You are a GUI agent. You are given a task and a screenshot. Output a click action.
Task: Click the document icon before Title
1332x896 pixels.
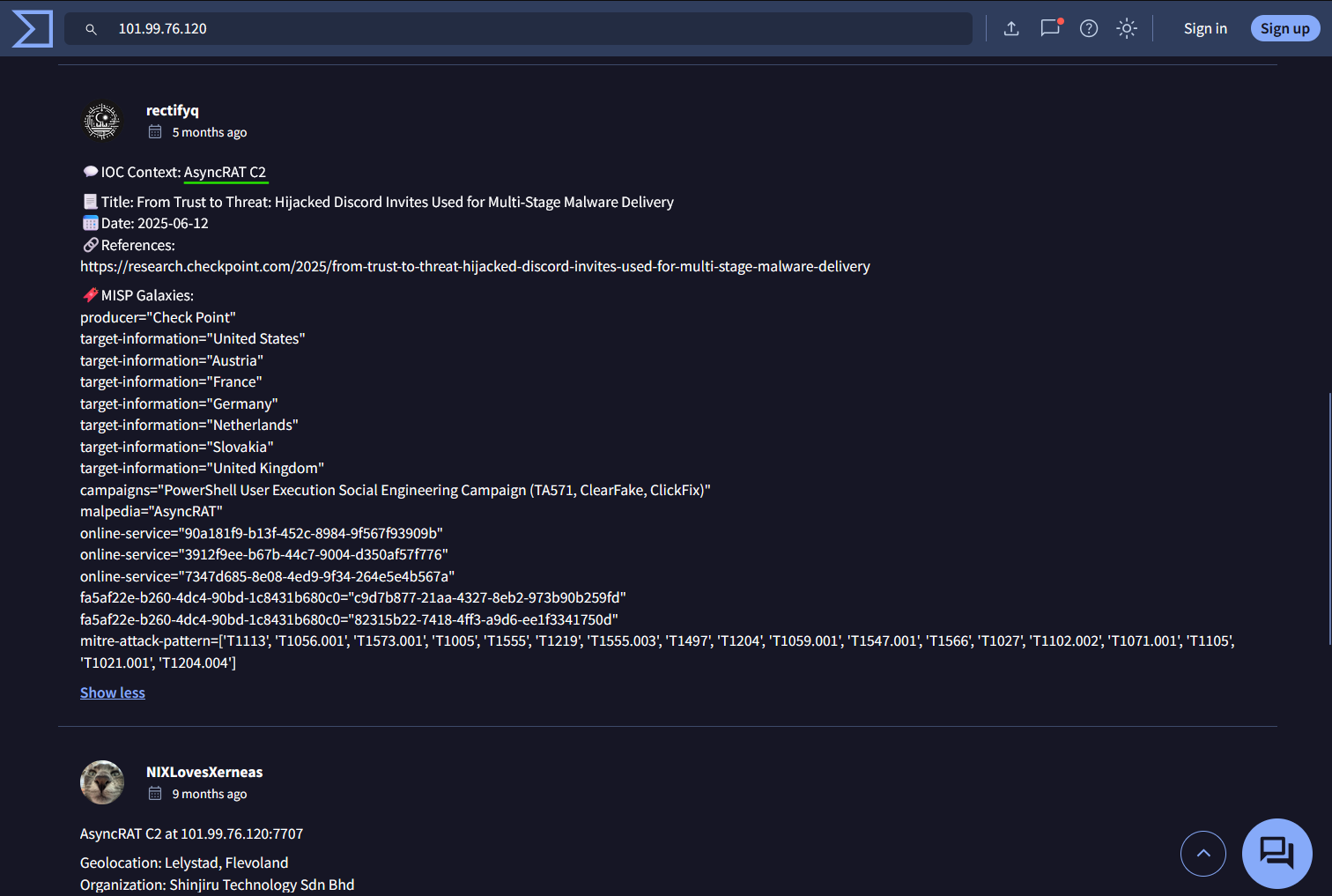pyautogui.click(x=90, y=202)
